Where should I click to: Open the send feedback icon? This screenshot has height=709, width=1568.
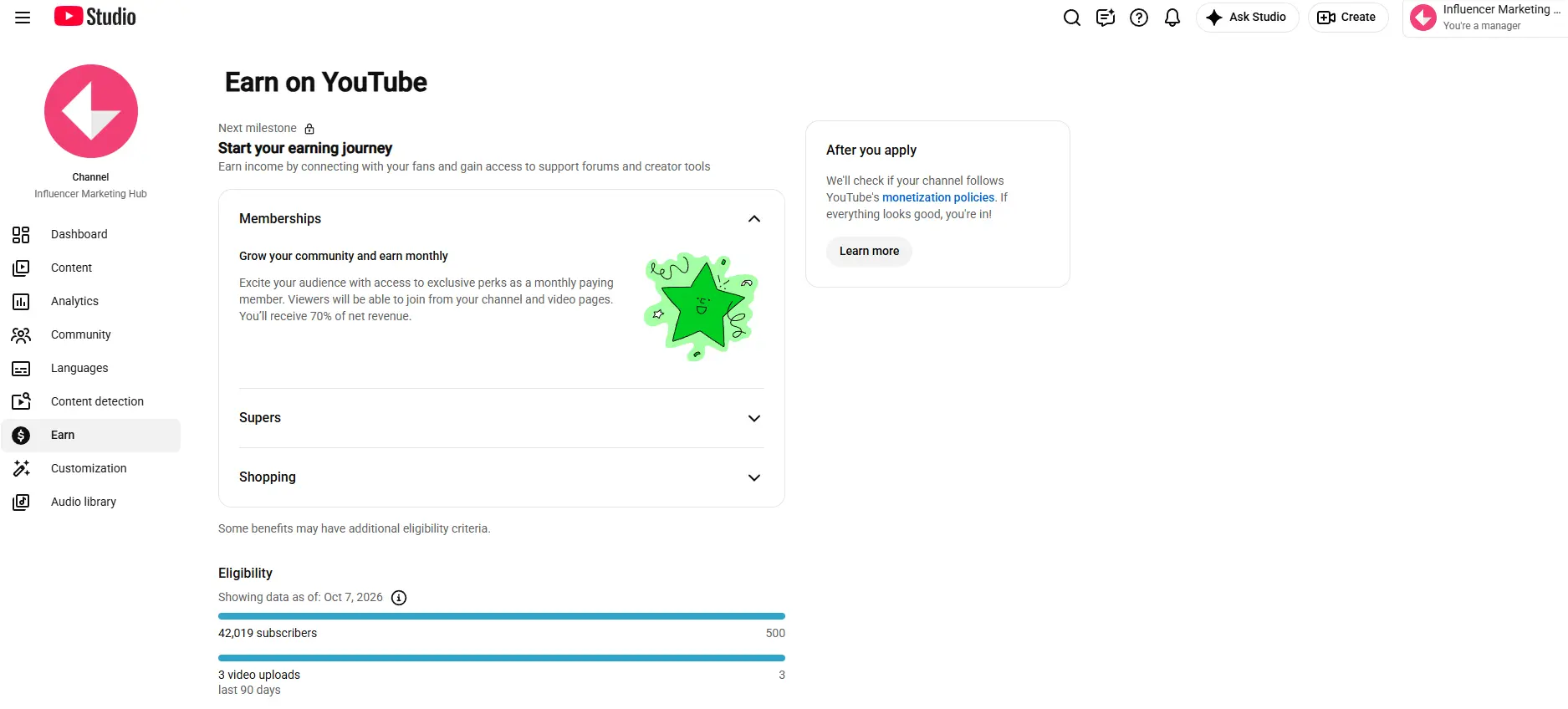(x=1106, y=18)
